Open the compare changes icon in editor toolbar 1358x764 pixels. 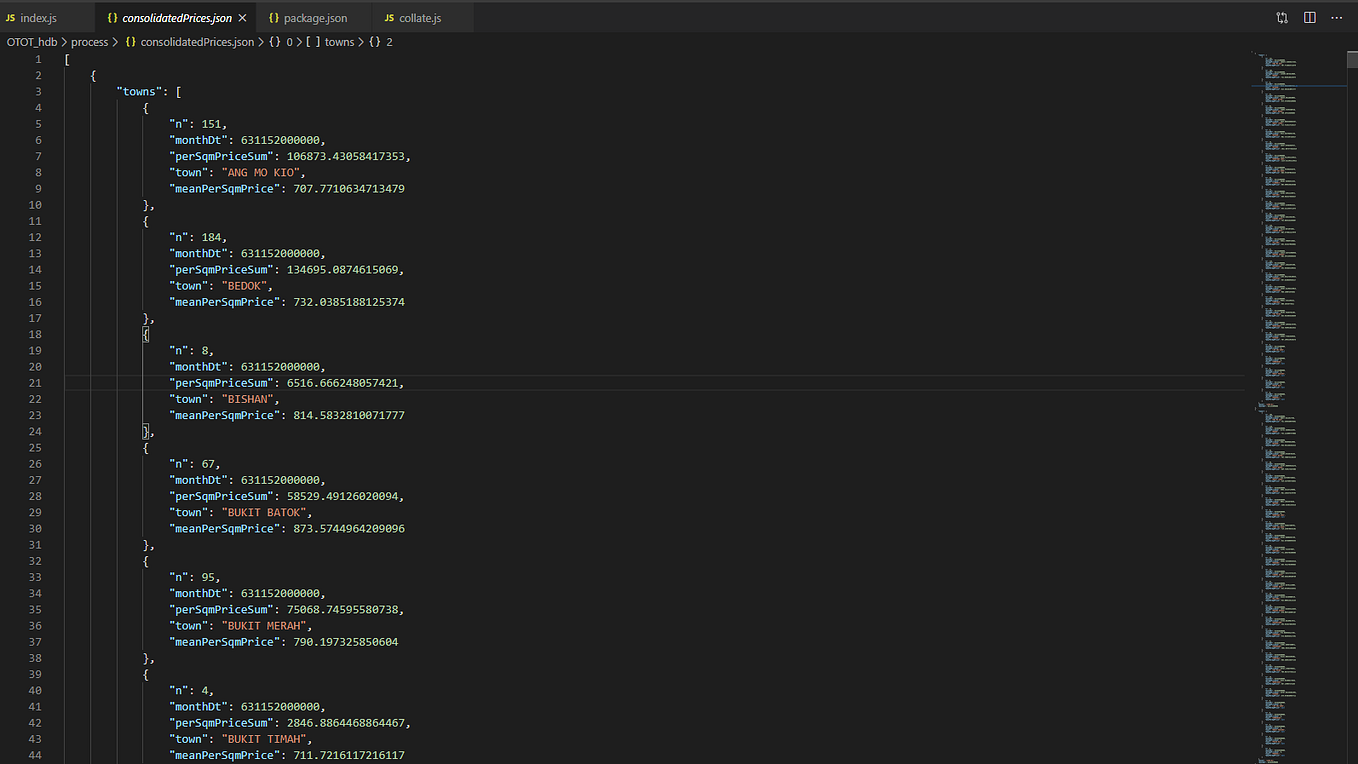(x=1282, y=18)
